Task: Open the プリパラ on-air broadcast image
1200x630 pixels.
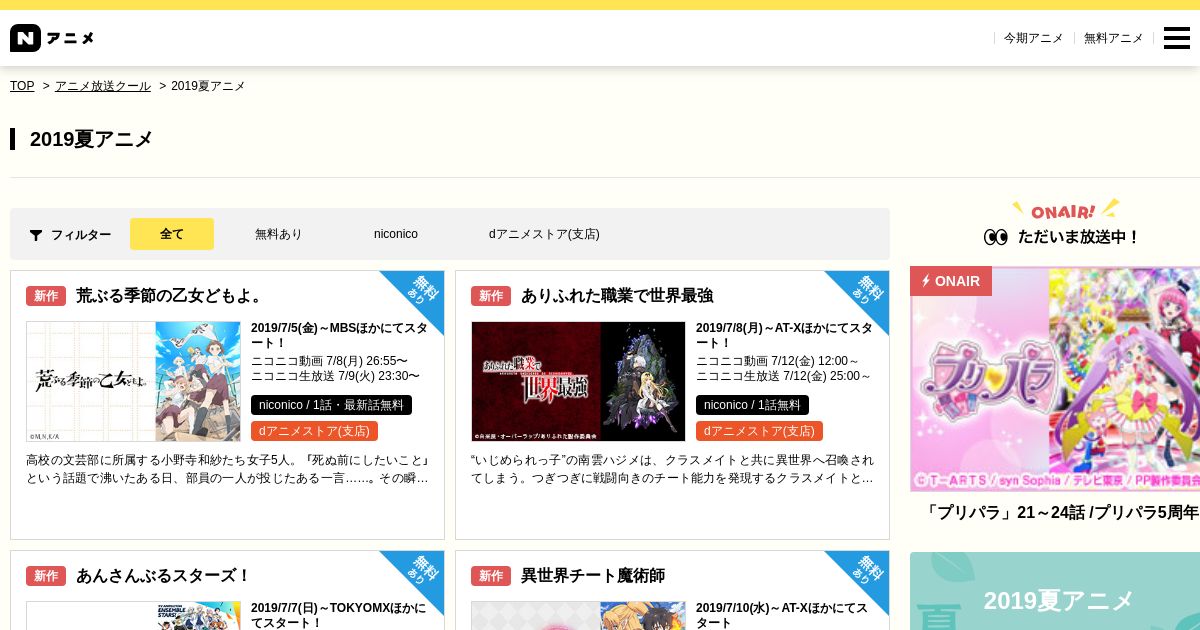Action: [1055, 378]
